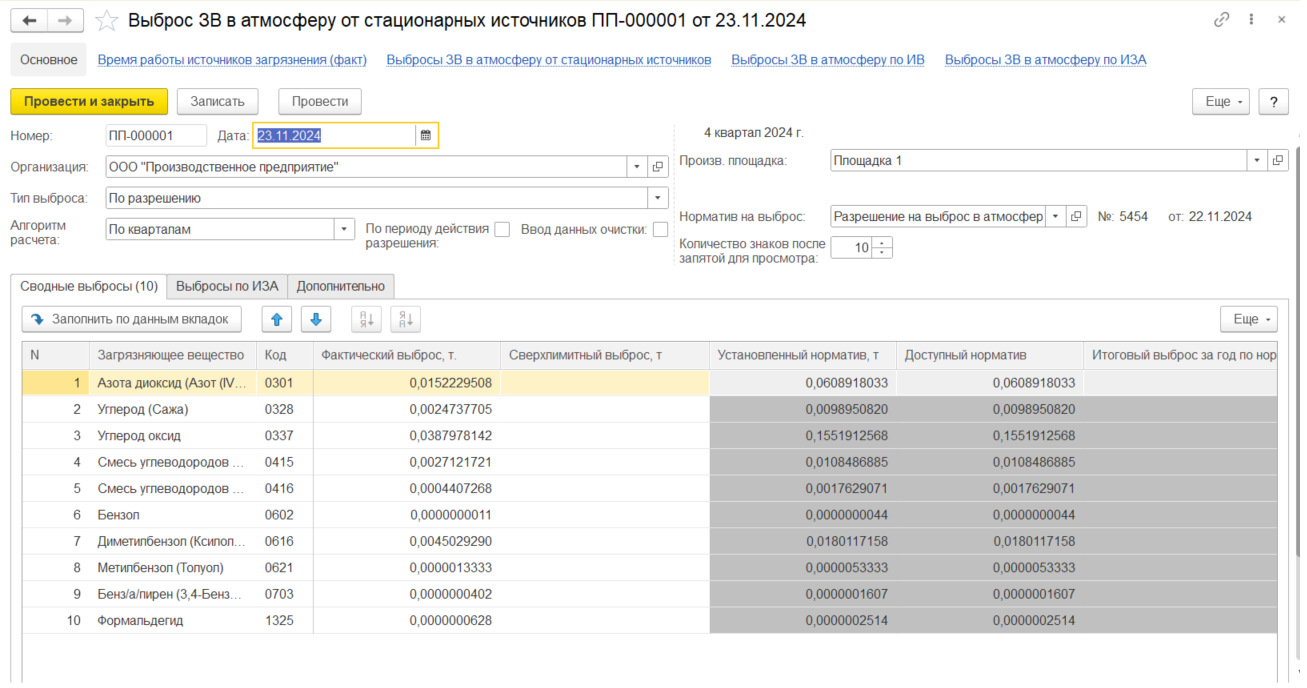Select the Углерод оксид table row
Viewport: 1307px width, 688px height.
click(139, 436)
